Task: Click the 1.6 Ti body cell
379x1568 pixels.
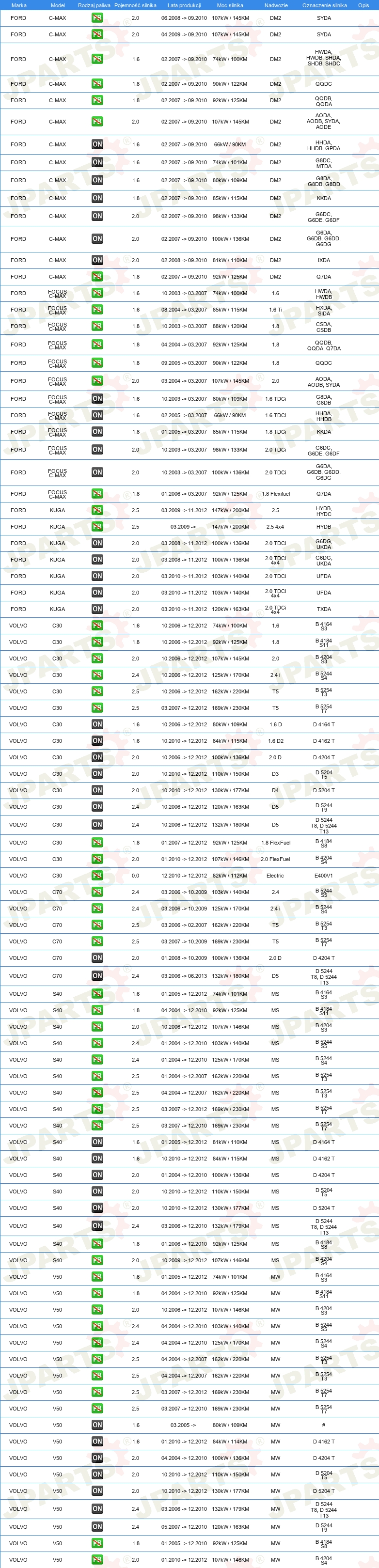Action: (x=276, y=310)
